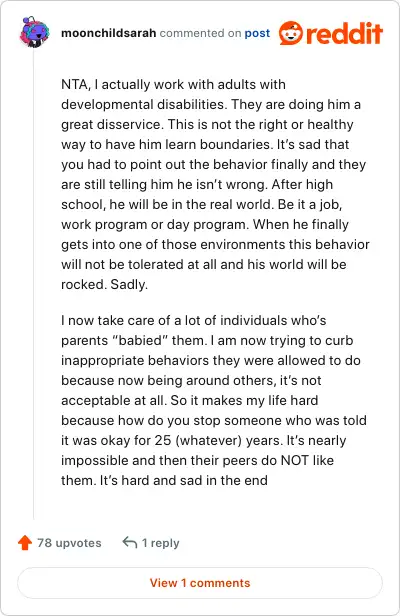Open the "1 reply" link
Viewport: 400px width, 616px height.
[x=160, y=543]
